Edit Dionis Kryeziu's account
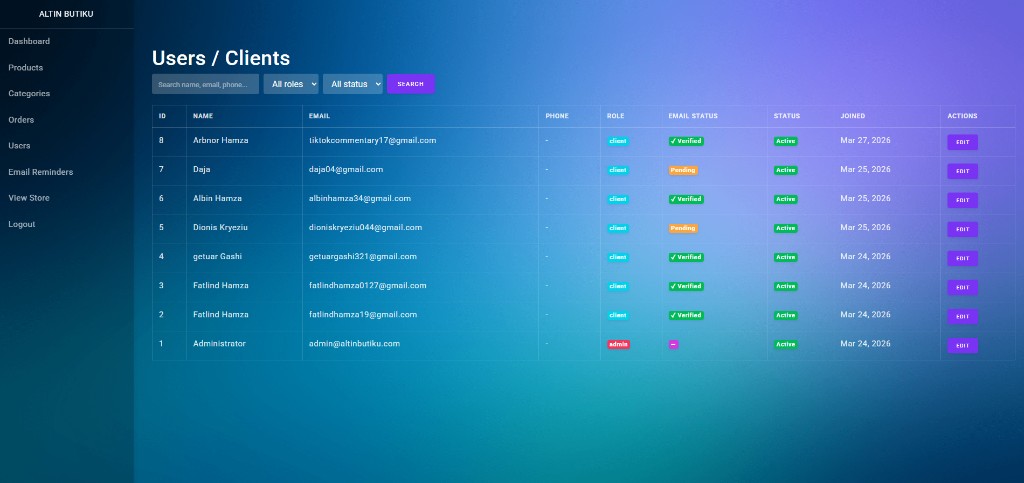The width and height of the screenshot is (1024, 483). [962, 229]
